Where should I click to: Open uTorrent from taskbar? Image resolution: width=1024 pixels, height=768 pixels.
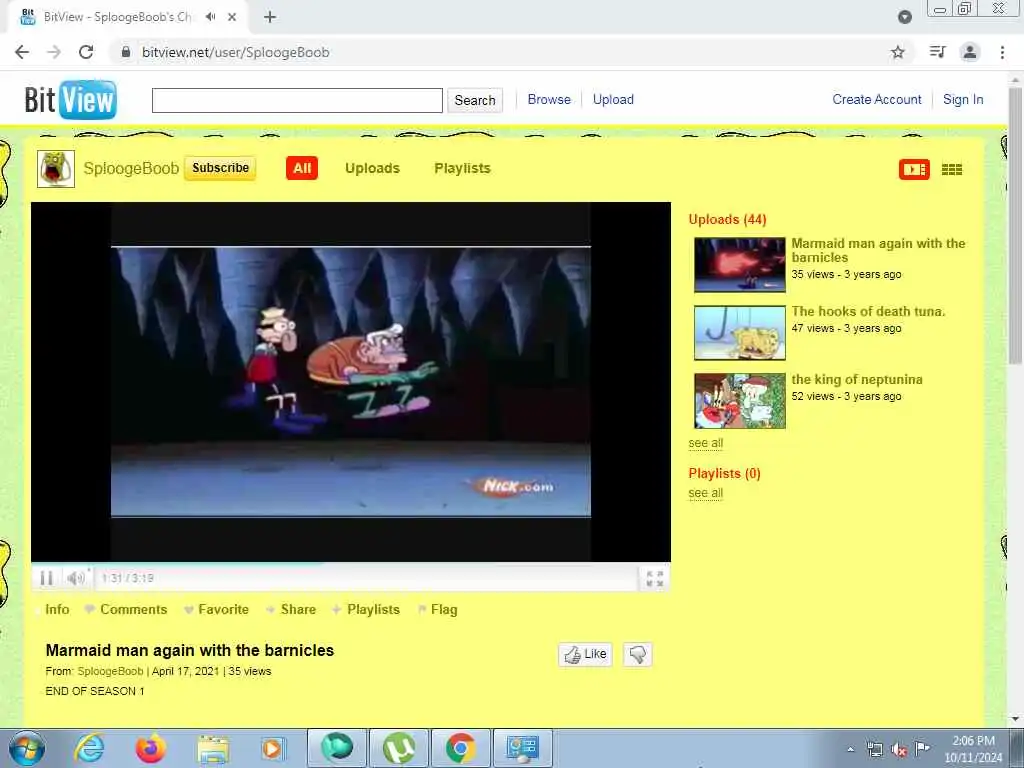tap(399, 748)
